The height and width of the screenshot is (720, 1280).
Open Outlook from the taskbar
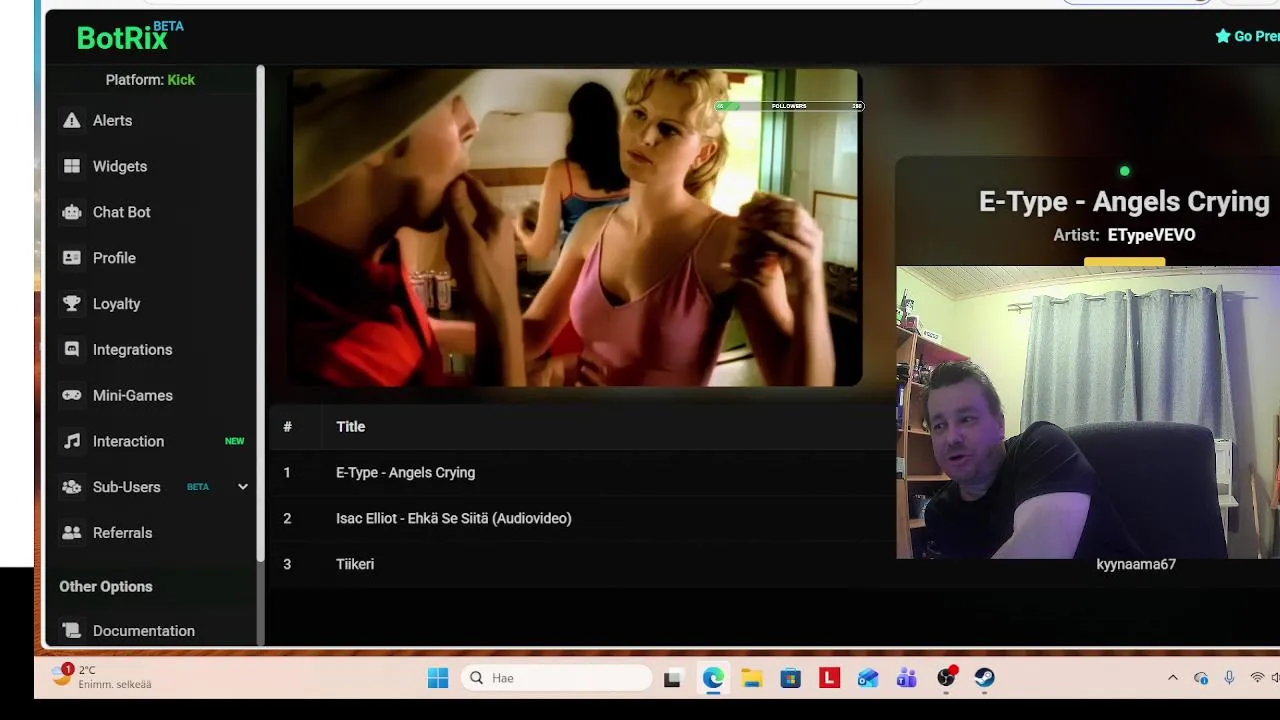pyautogui.click(x=868, y=678)
